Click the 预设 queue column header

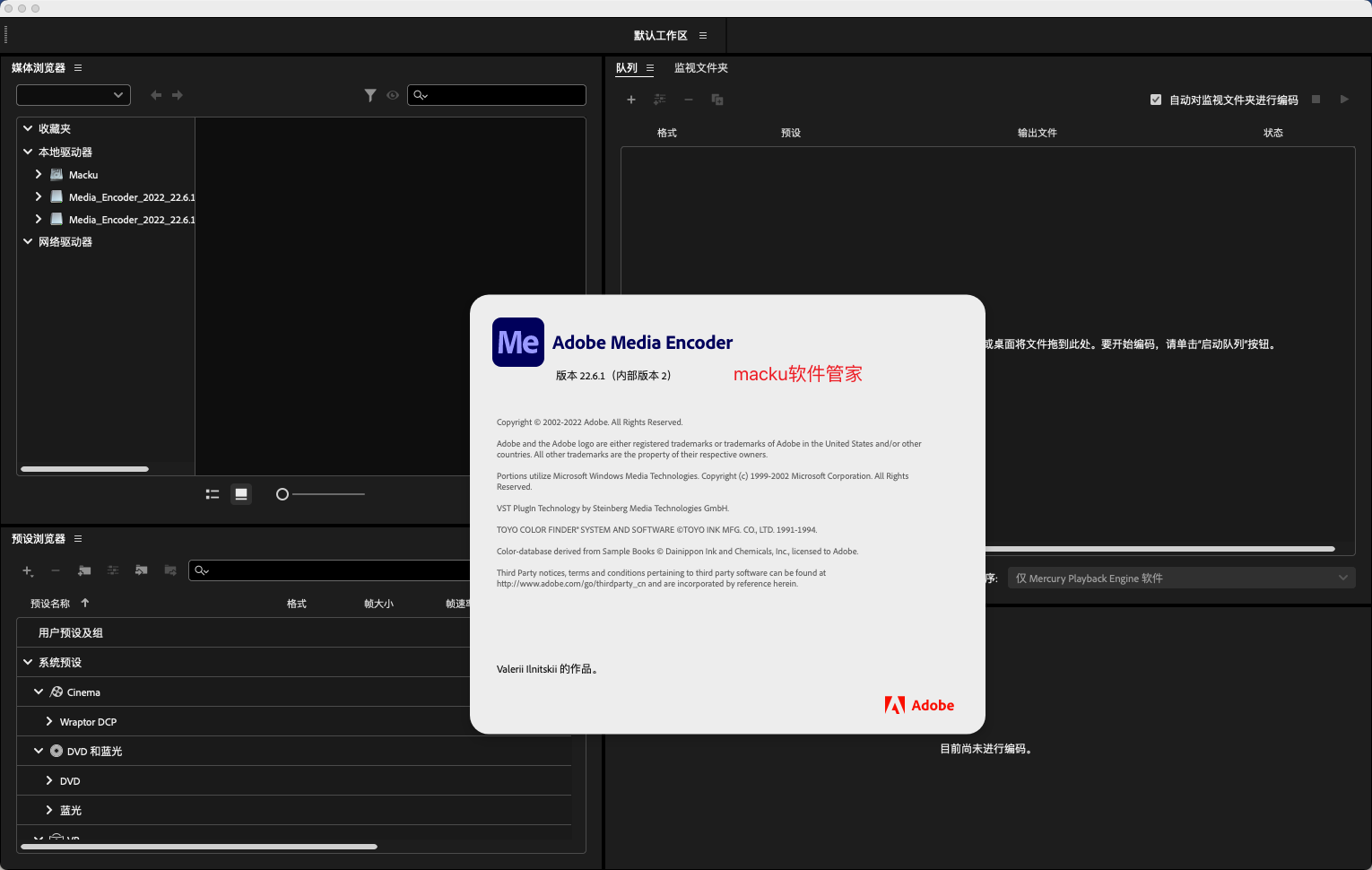(791, 133)
